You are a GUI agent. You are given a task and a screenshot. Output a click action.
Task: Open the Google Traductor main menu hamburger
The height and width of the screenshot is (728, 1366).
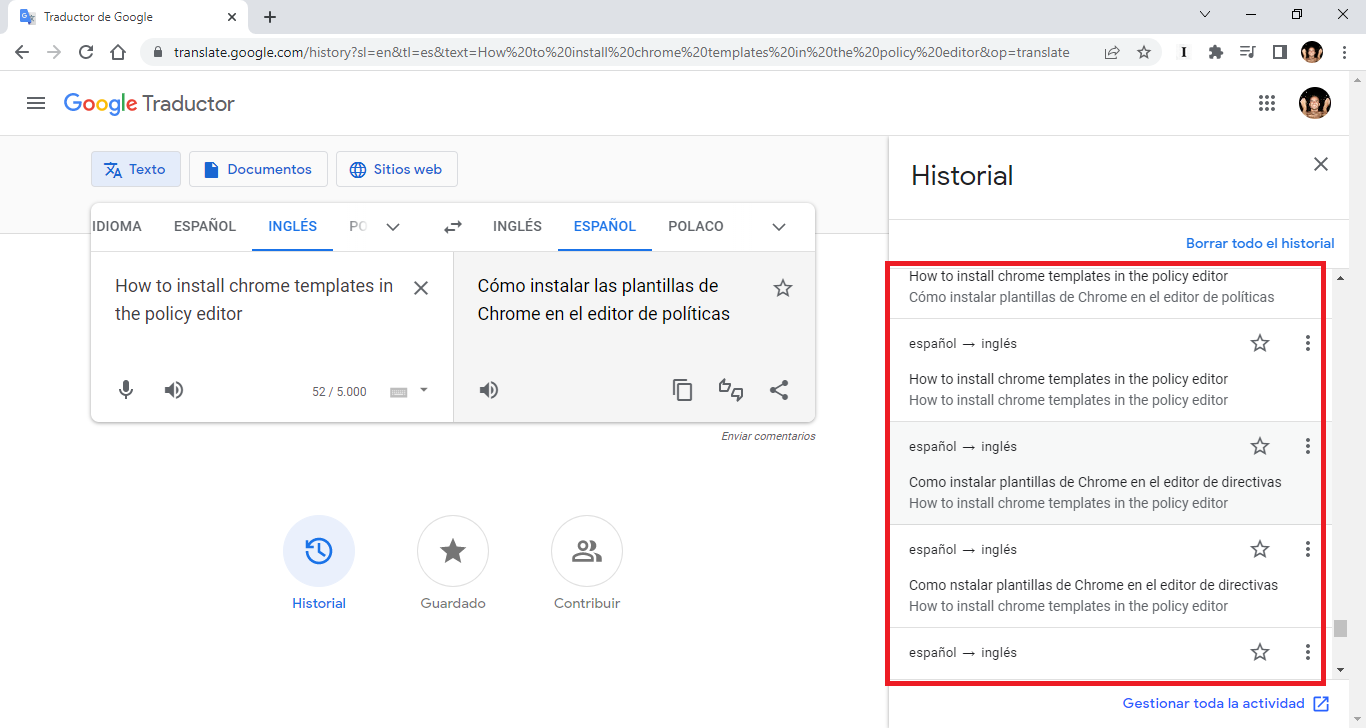point(36,103)
